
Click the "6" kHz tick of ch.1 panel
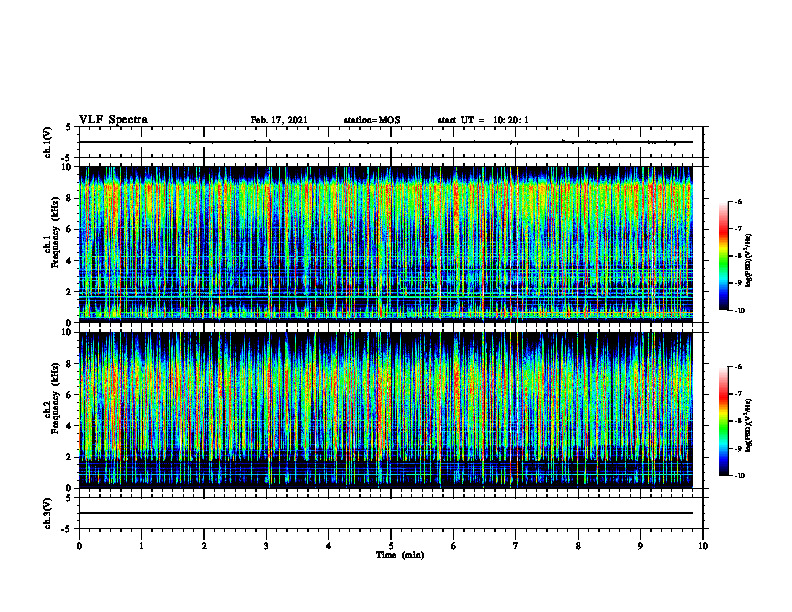(x=70, y=229)
